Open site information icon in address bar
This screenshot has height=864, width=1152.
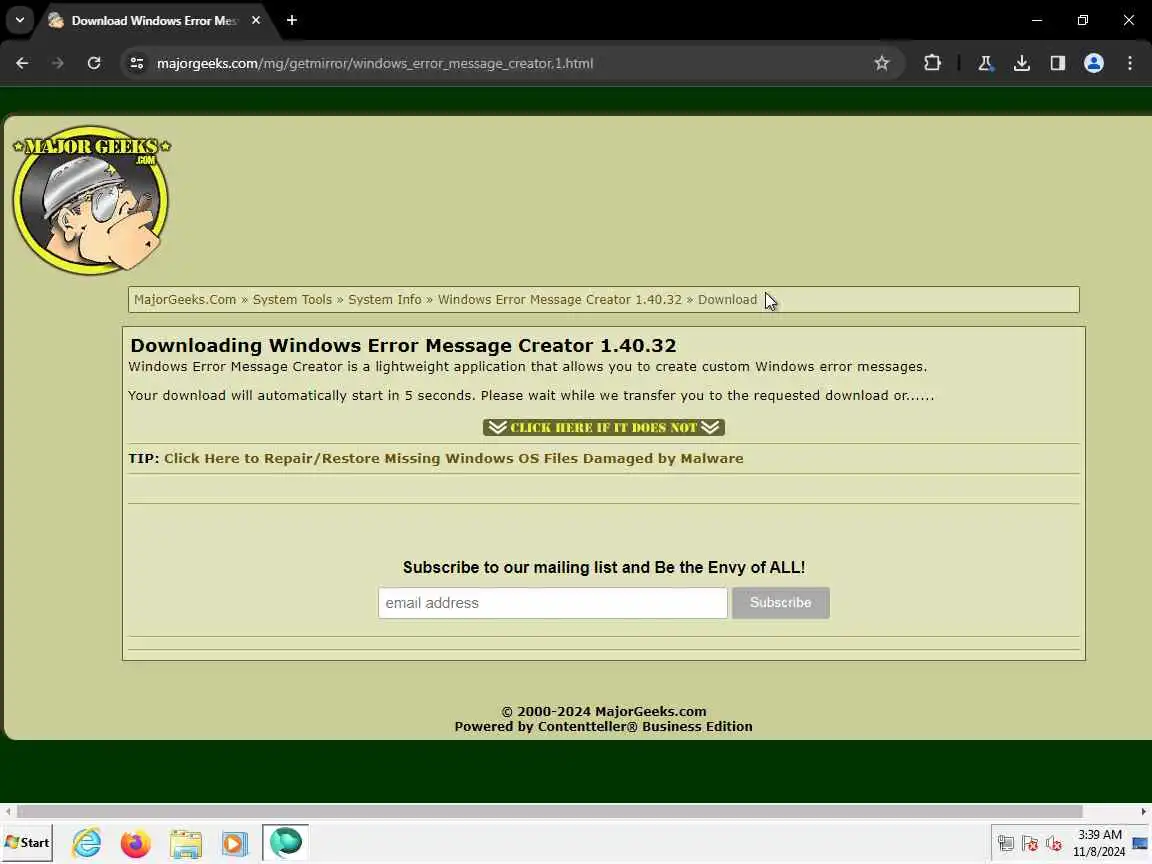point(137,63)
